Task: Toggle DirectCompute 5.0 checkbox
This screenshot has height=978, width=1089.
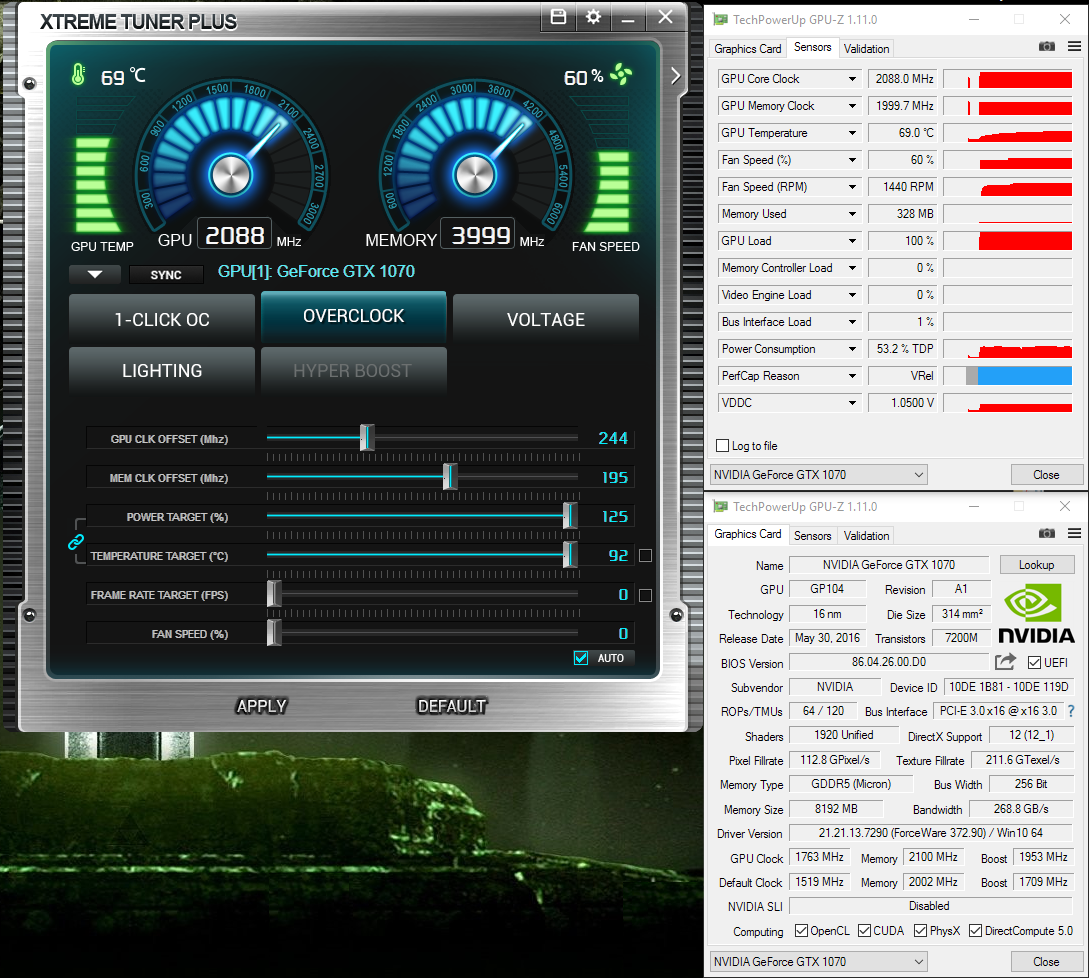Action: point(975,931)
